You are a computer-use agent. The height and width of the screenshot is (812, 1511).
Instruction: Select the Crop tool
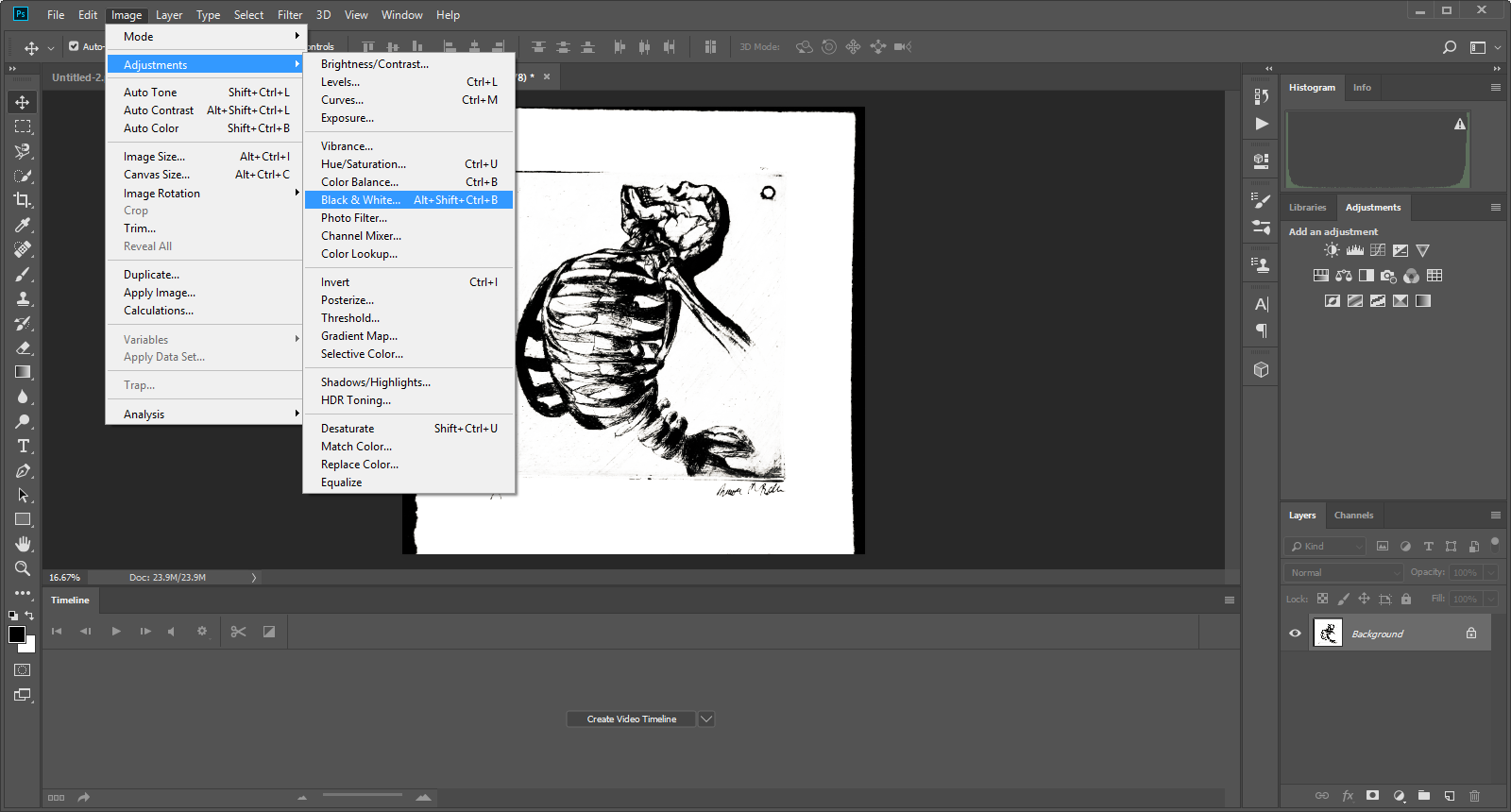(23, 200)
